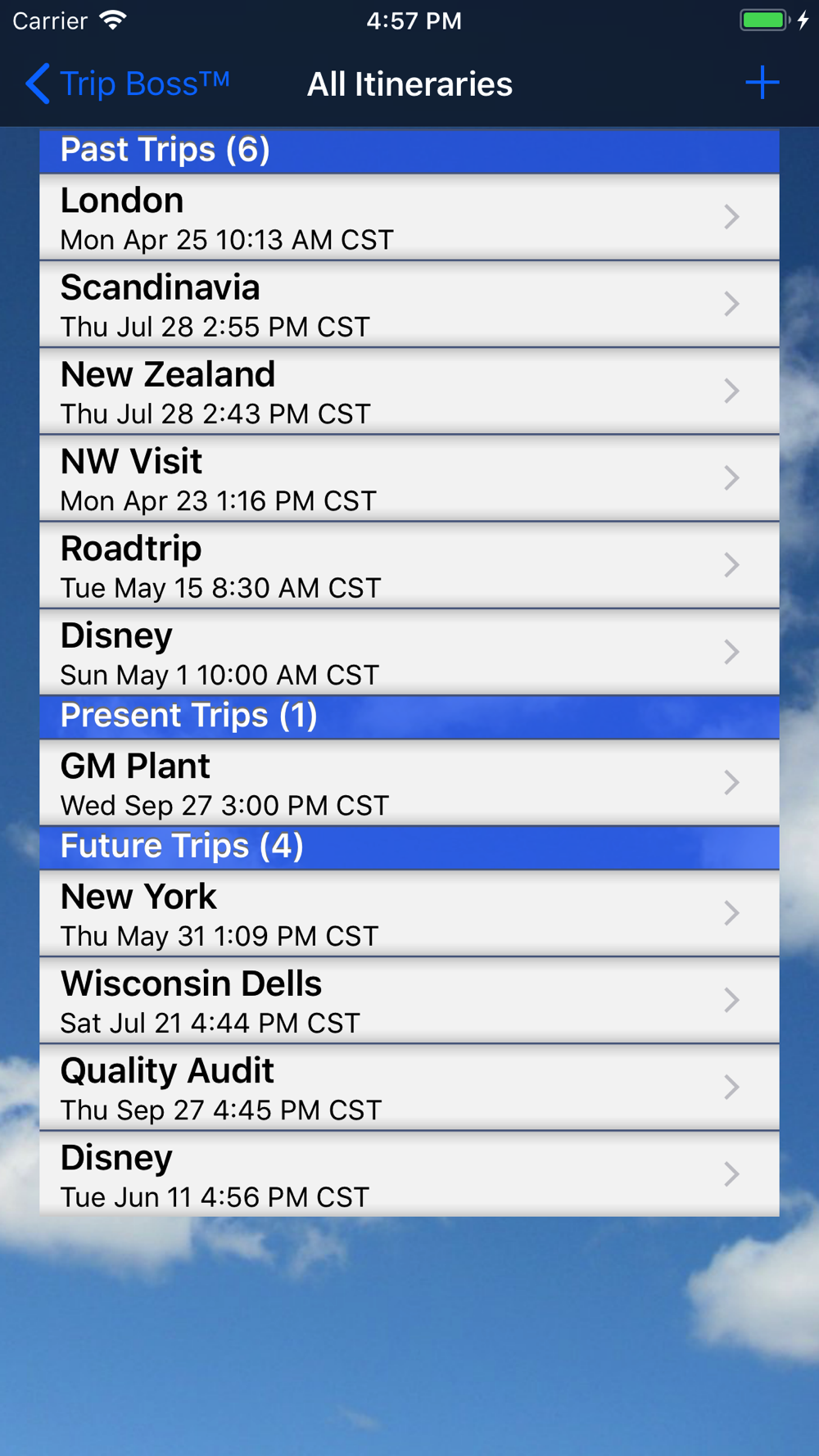The image size is (819, 1456).
Task: Tap chevron arrow on NW Visit
Action: coord(731,478)
